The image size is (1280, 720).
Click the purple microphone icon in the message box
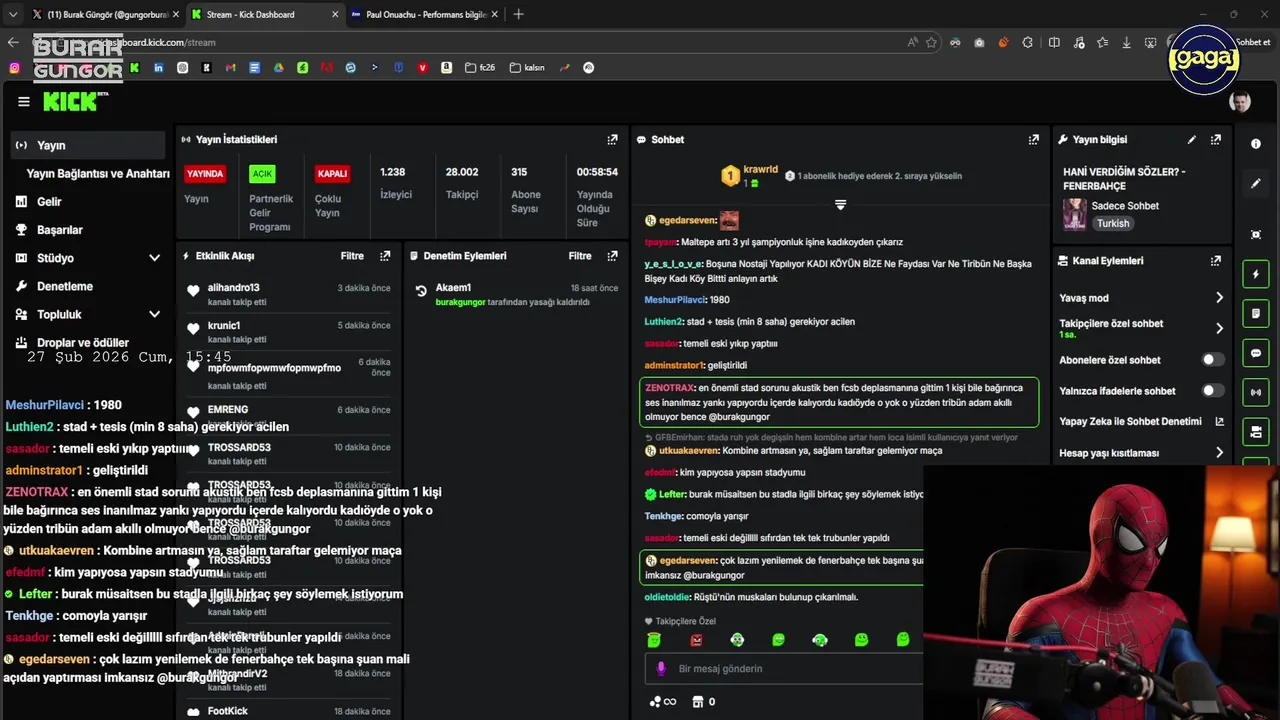(x=660, y=669)
